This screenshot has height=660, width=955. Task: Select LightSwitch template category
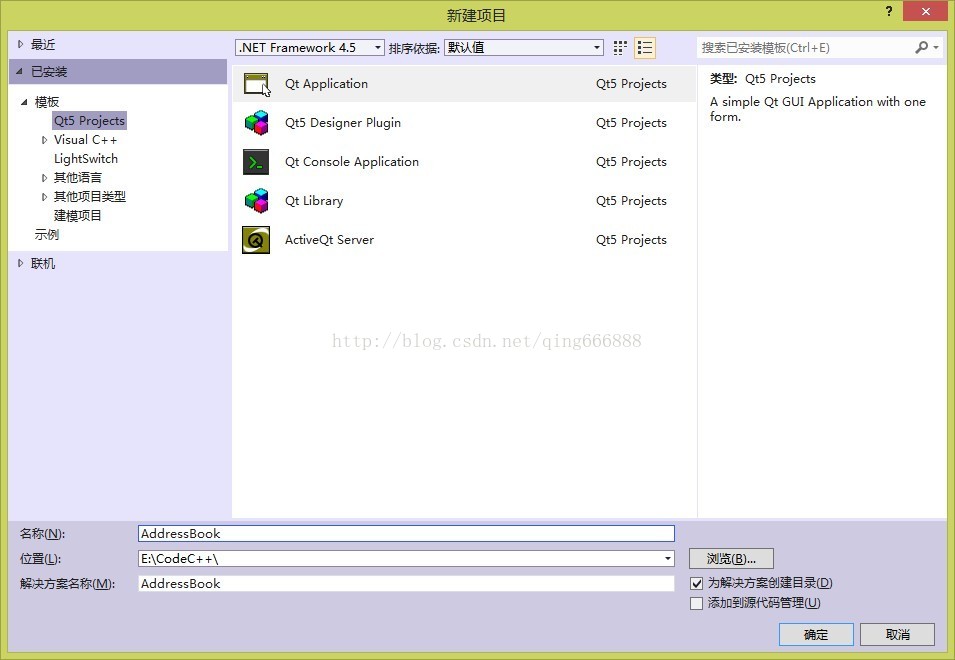click(x=85, y=159)
